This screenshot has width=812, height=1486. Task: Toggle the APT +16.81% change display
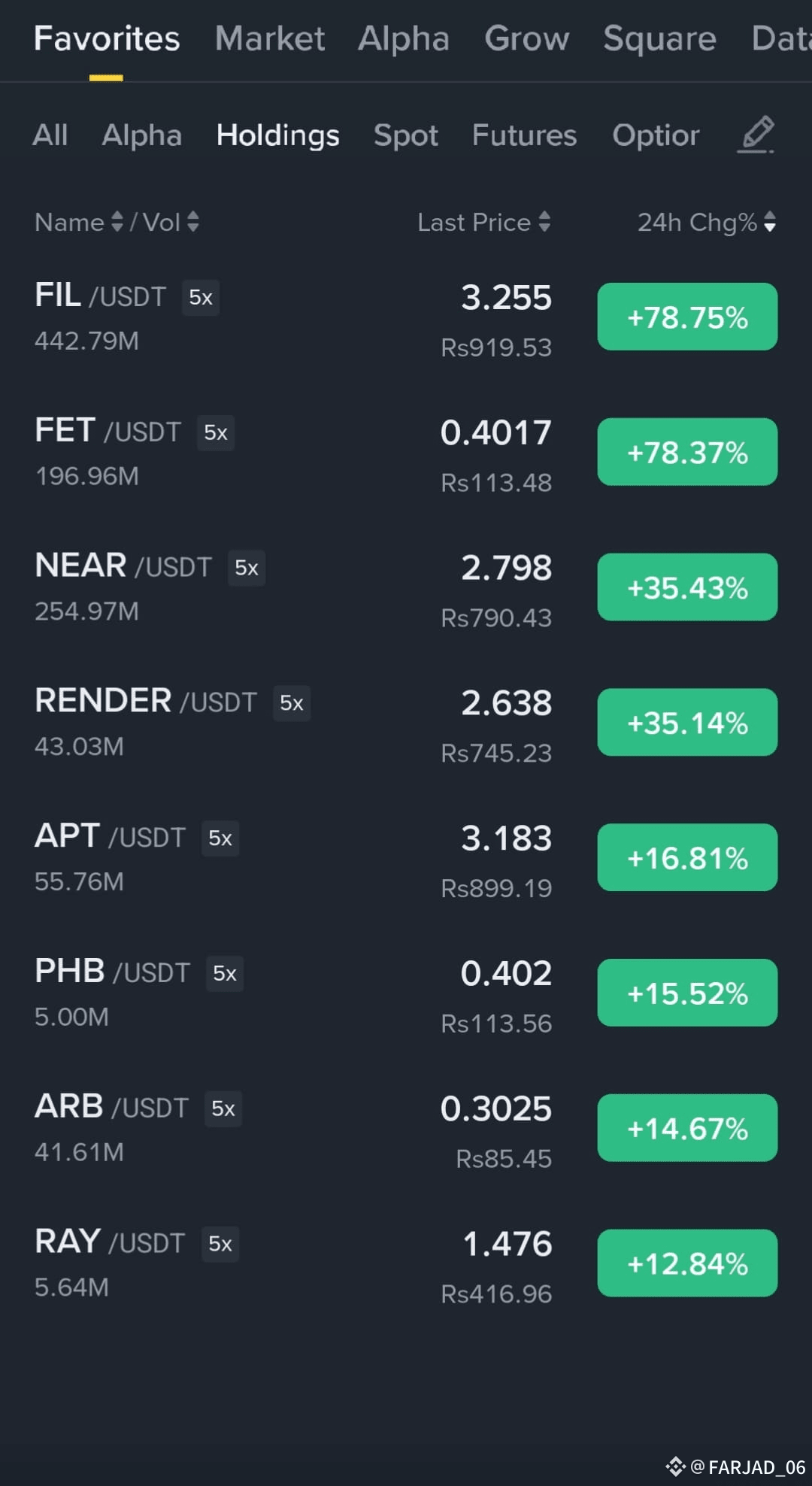(x=687, y=857)
